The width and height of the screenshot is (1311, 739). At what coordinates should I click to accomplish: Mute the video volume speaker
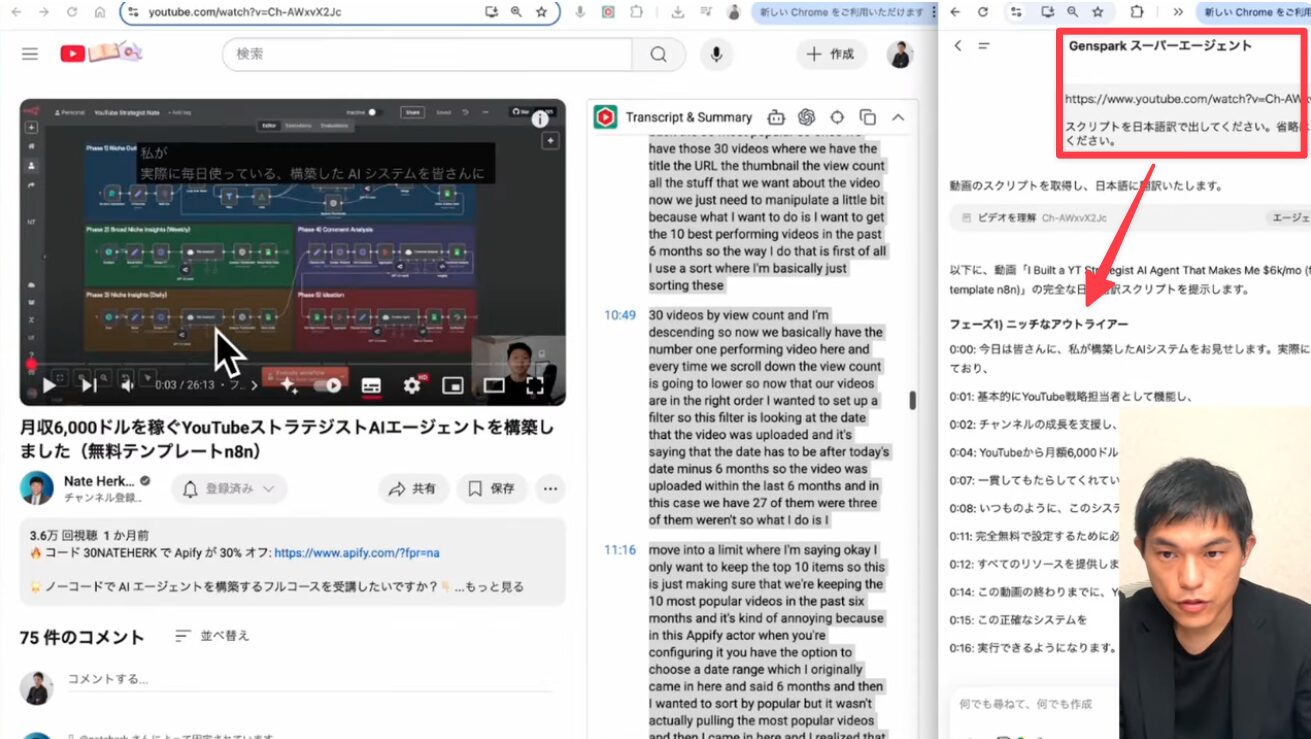click(x=127, y=385)
